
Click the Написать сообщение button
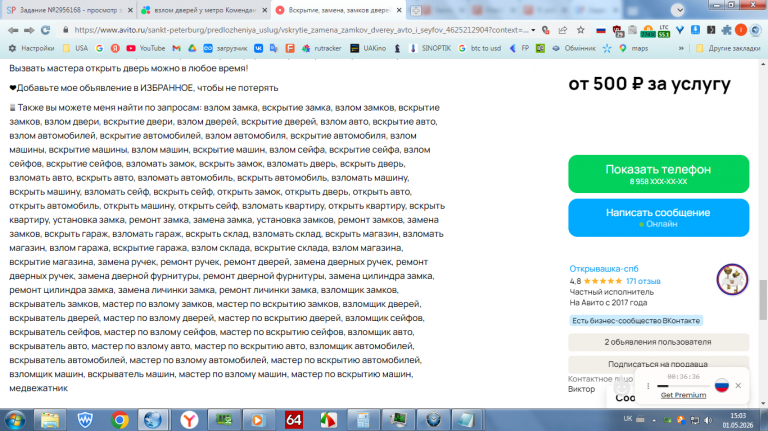tap(658, 217)
